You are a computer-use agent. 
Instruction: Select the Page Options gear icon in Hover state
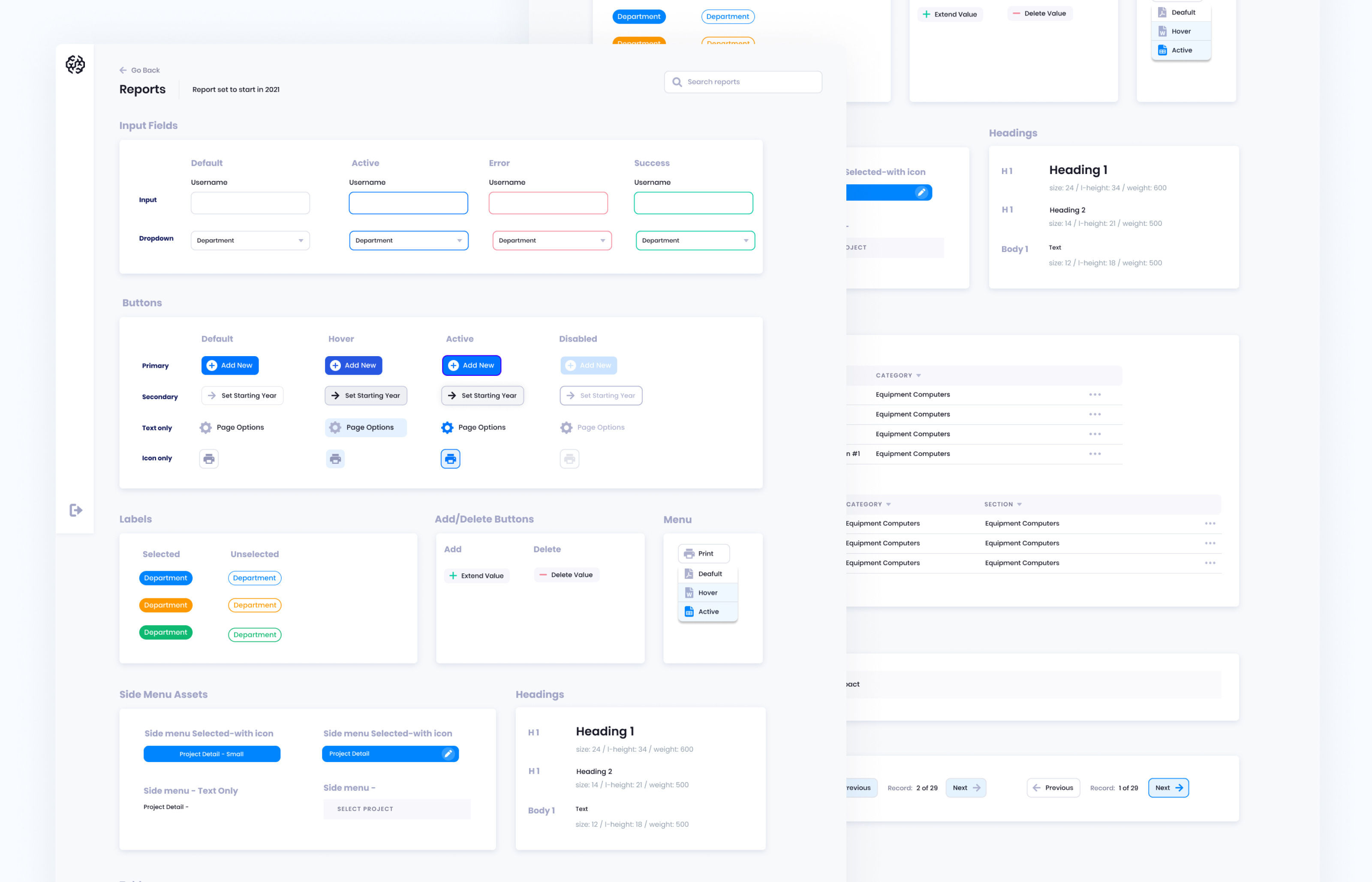[335, 427]
